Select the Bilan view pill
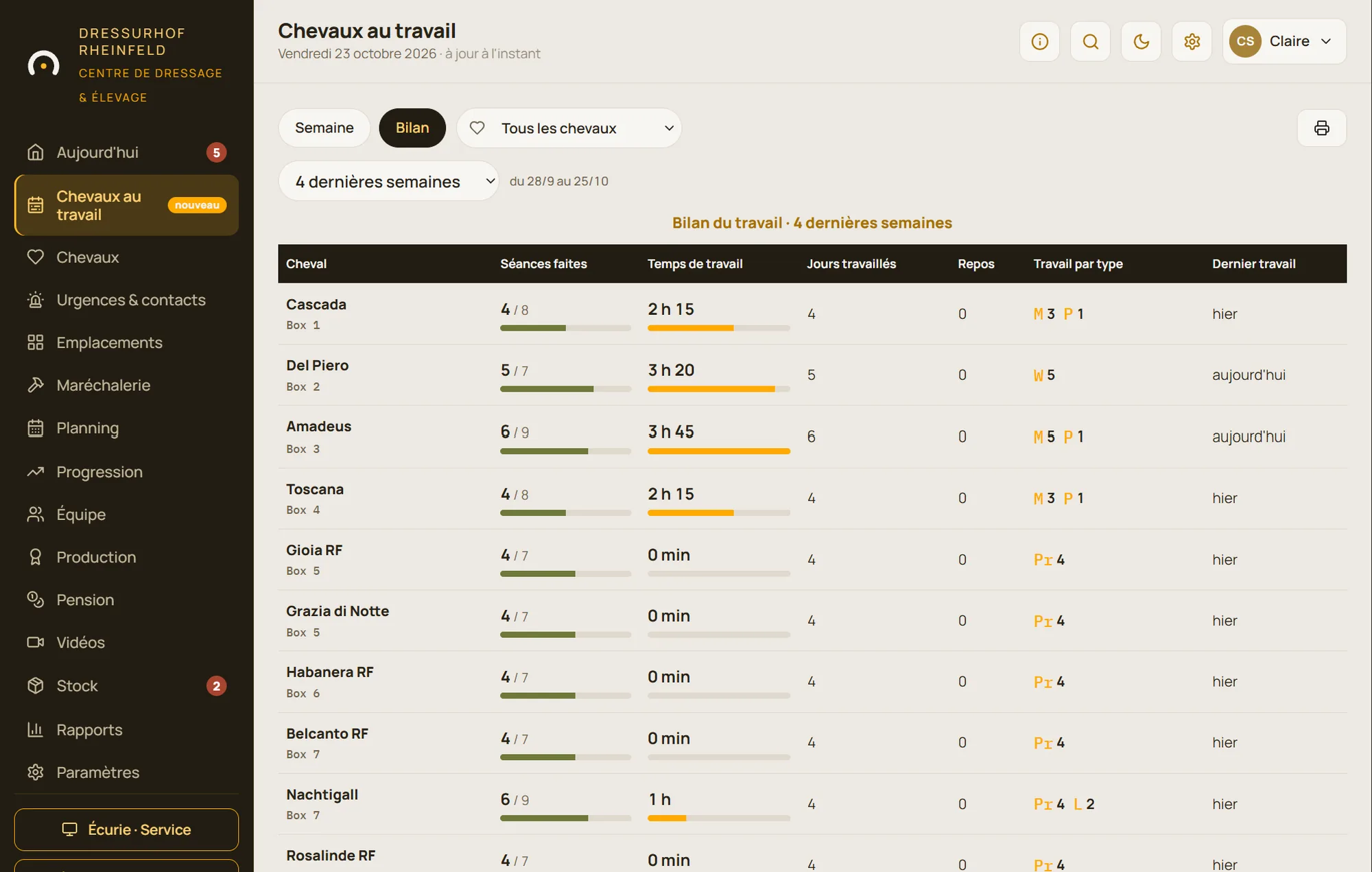Image resolution: width=1372 pixels, height=872 pixels. click(412, 128)
